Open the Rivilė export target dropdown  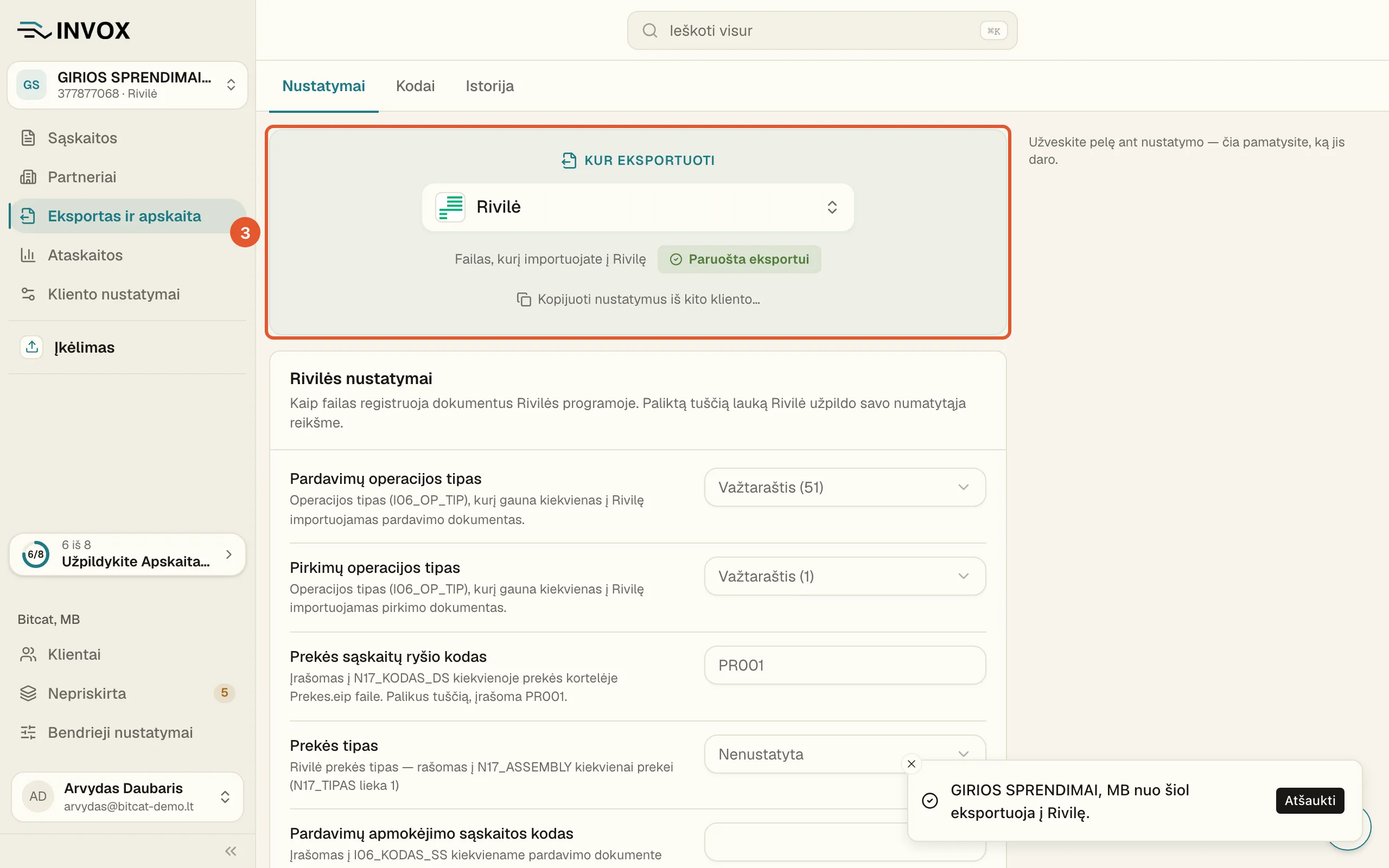point(638,207)
